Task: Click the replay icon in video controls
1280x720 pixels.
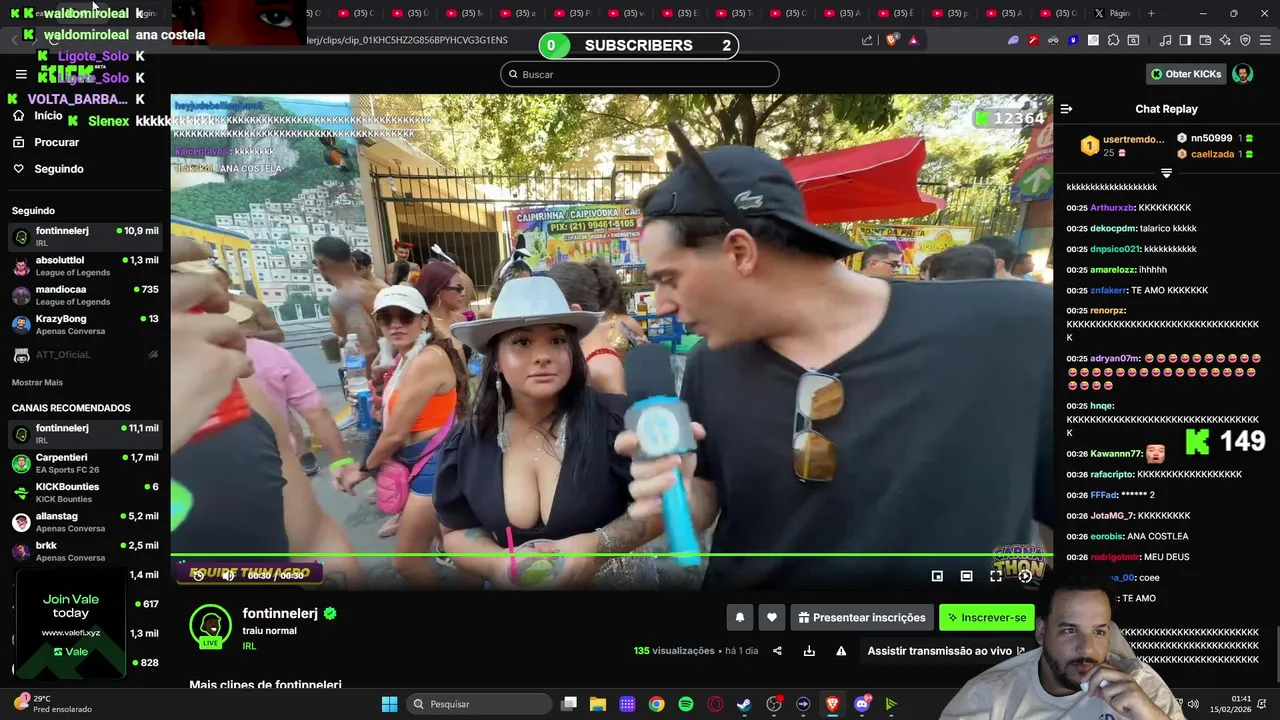Action: pyautogui.click(x=198, y=575)
